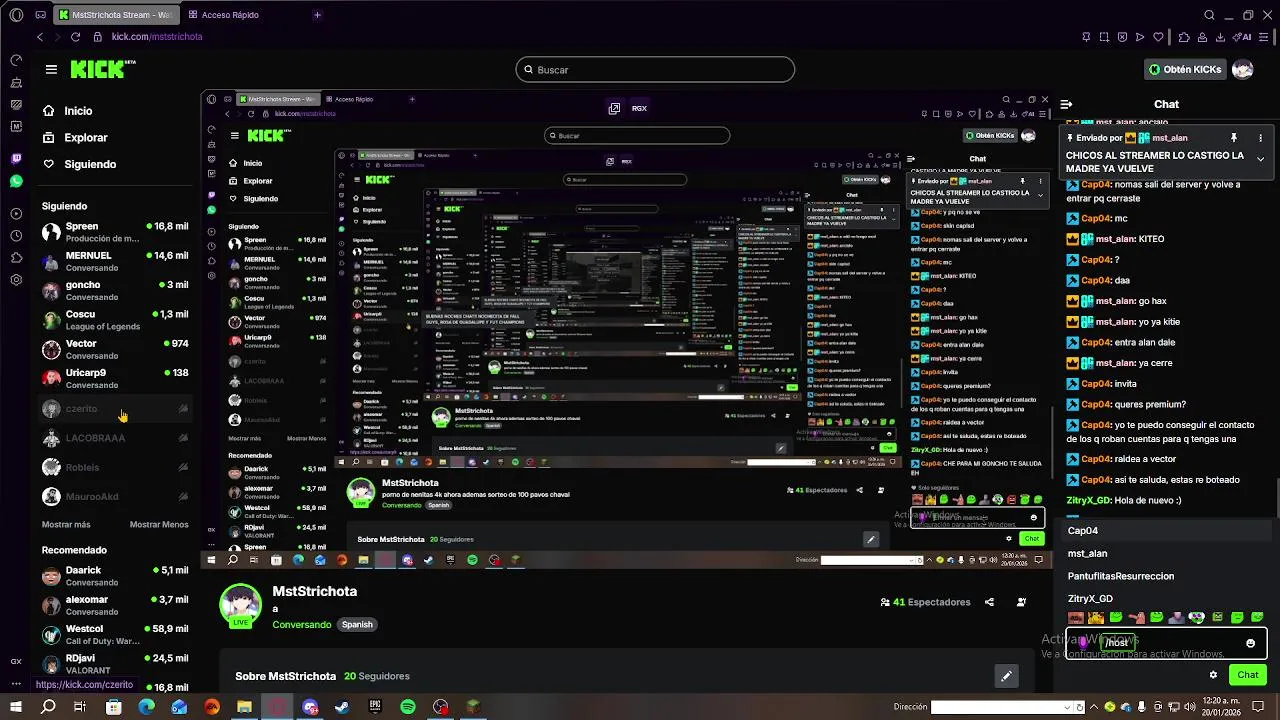The width and height of the screenshot is (1280, 720).
Task: Select Cap04 in mention suggestions
Action: 1165,531
